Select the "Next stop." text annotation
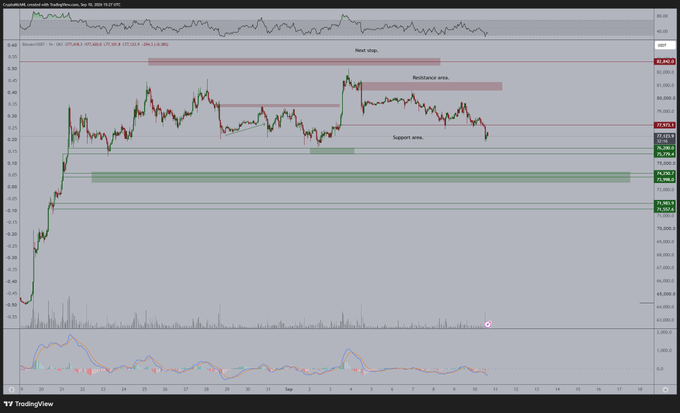 366,50
